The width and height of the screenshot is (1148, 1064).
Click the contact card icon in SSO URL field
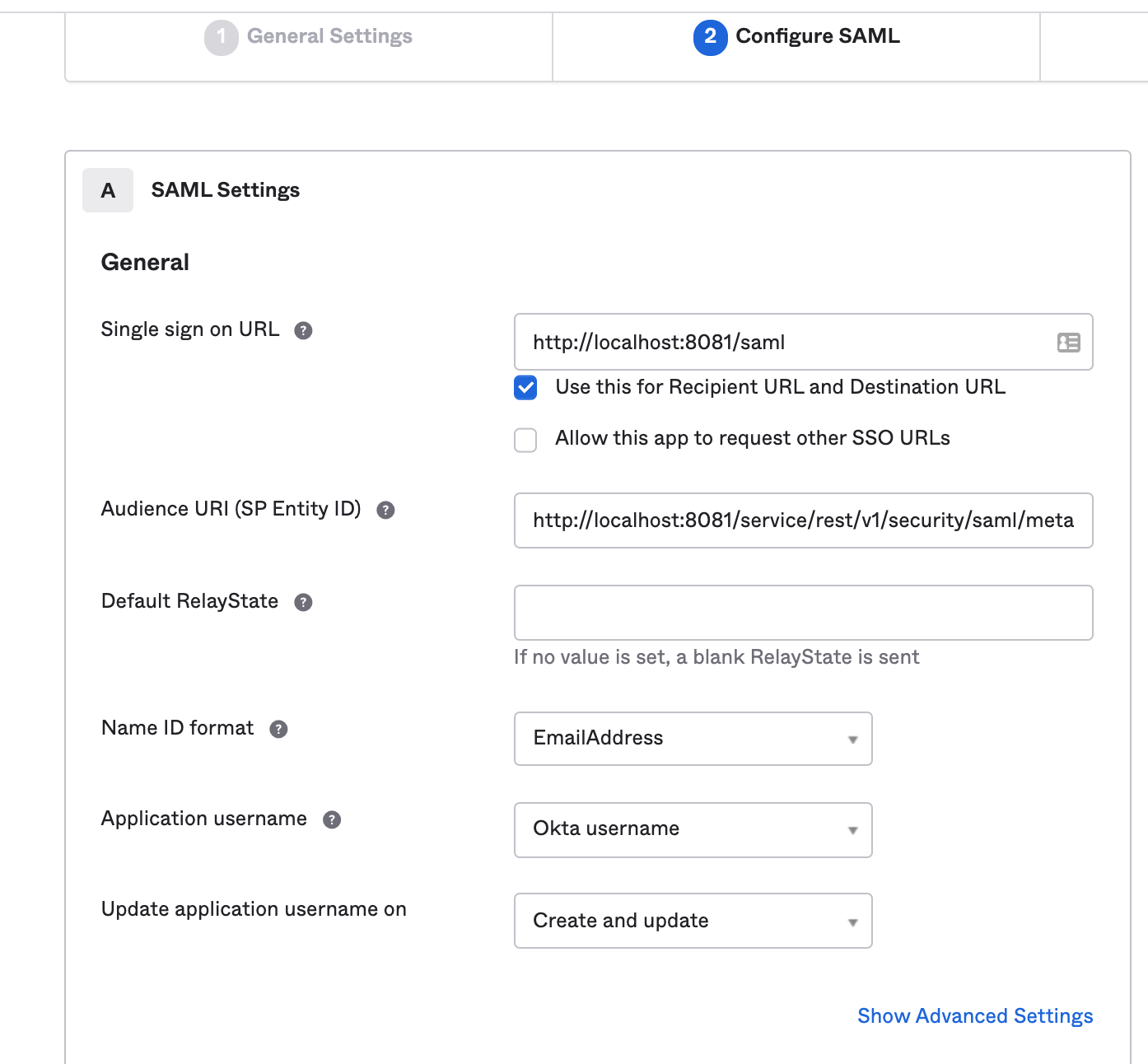(1068, 343)
